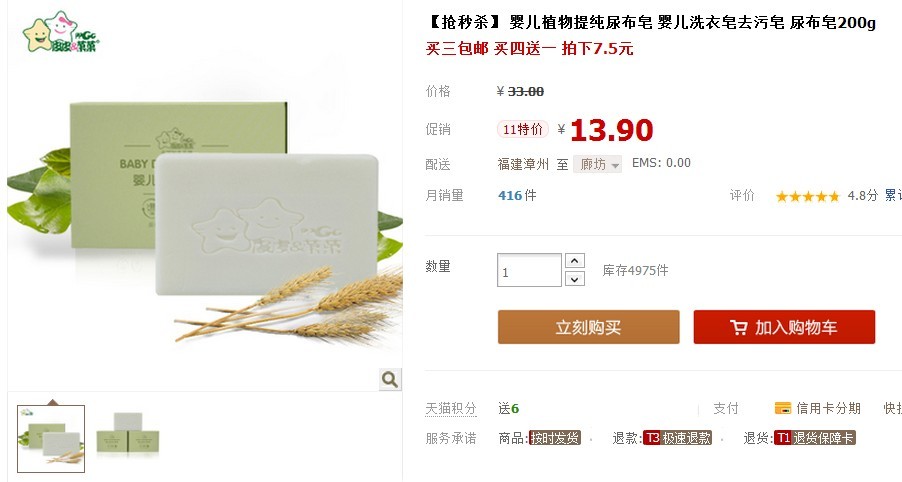Click the five-star rating stars
Viewport: 902px width, 482px height.
[808, 197]
